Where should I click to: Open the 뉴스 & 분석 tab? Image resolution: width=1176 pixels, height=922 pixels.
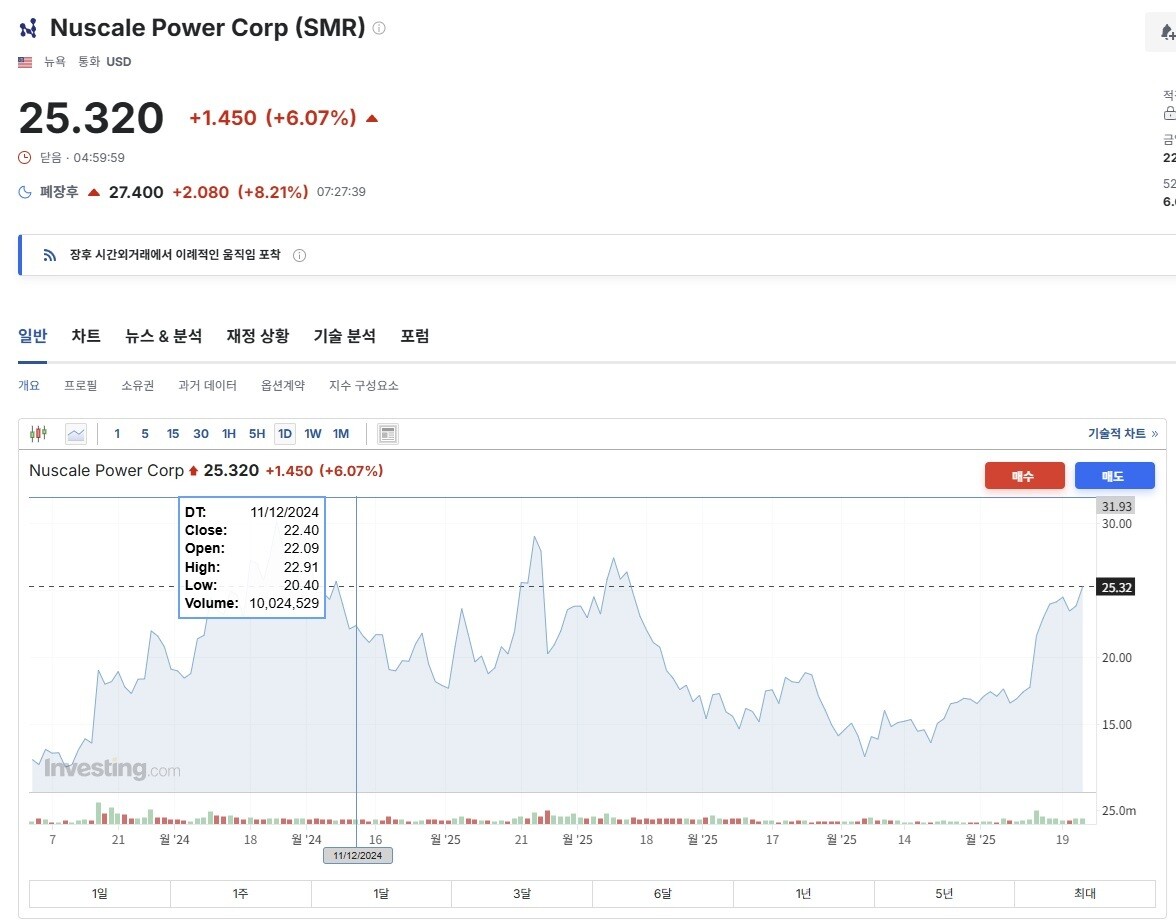point(164,336)
